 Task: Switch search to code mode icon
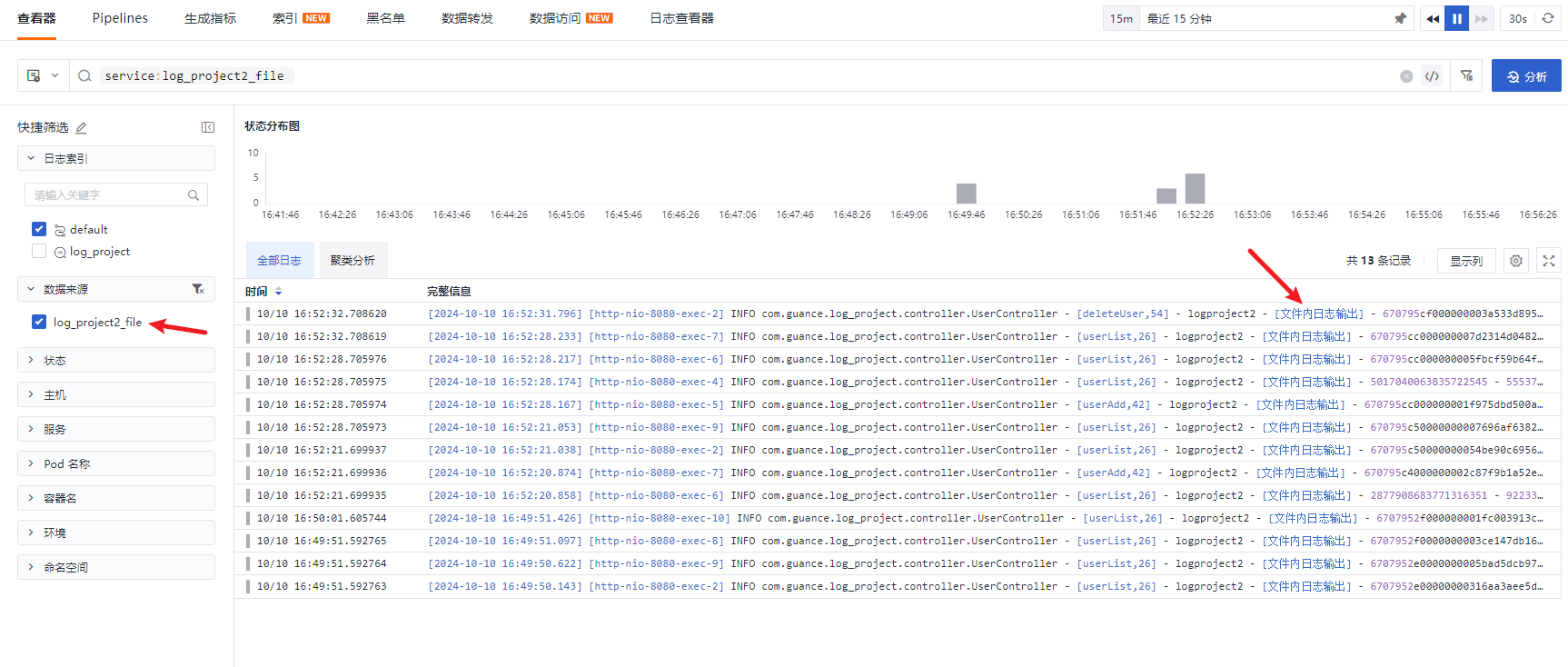[x=1433, y=76]
